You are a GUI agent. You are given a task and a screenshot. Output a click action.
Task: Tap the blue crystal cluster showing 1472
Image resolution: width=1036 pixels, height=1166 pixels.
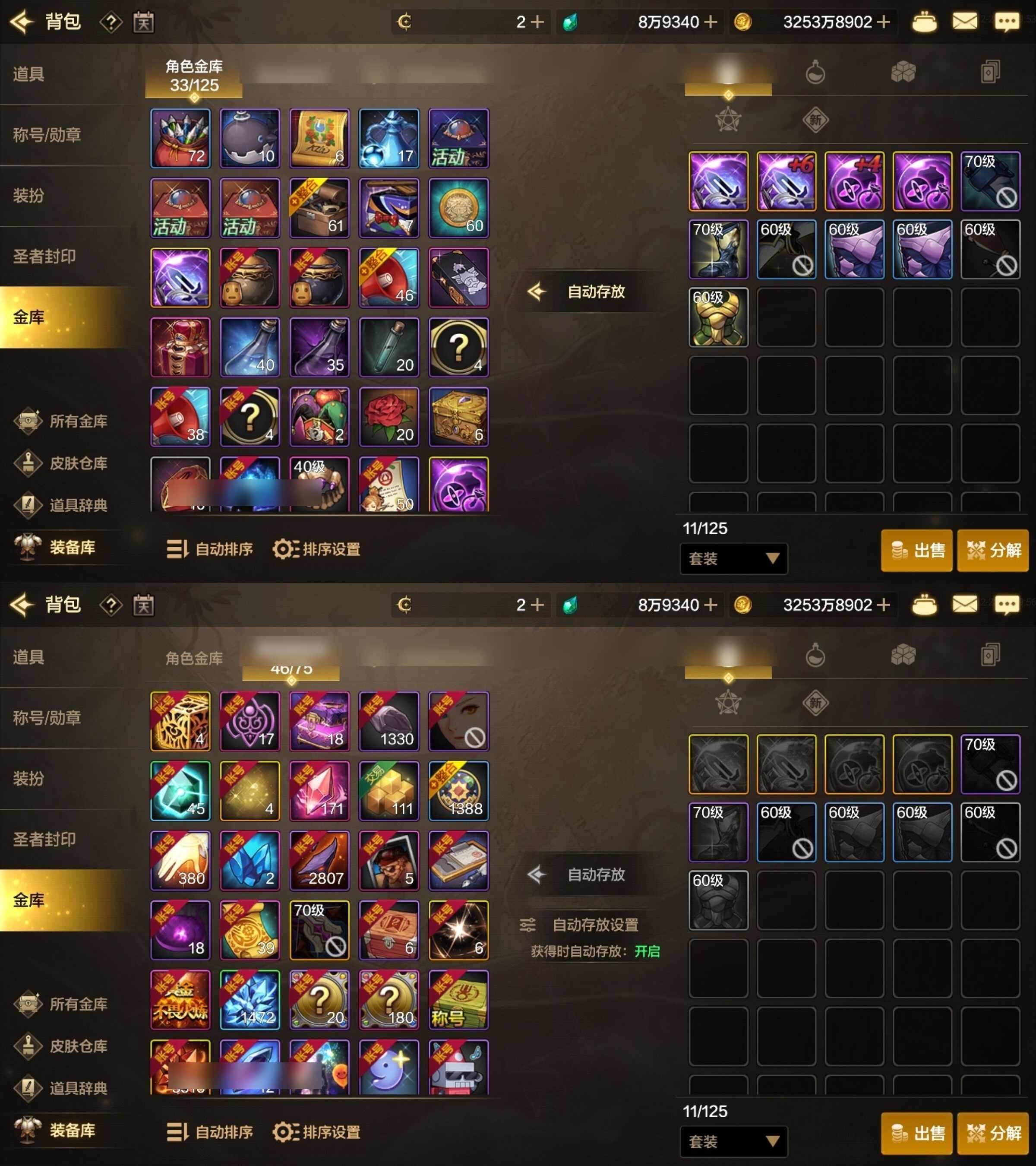[250, 1000]
